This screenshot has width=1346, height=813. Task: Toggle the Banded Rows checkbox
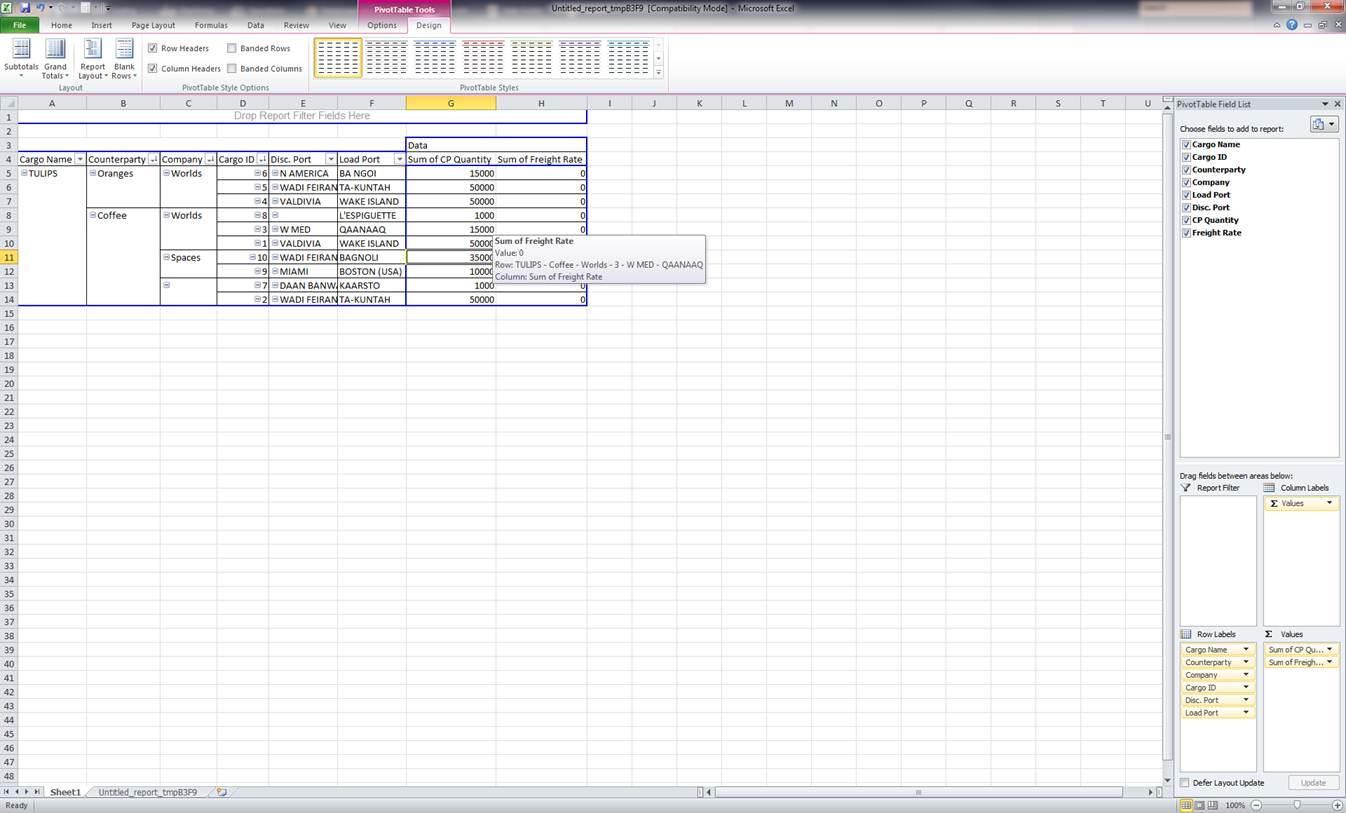(232, 48)
